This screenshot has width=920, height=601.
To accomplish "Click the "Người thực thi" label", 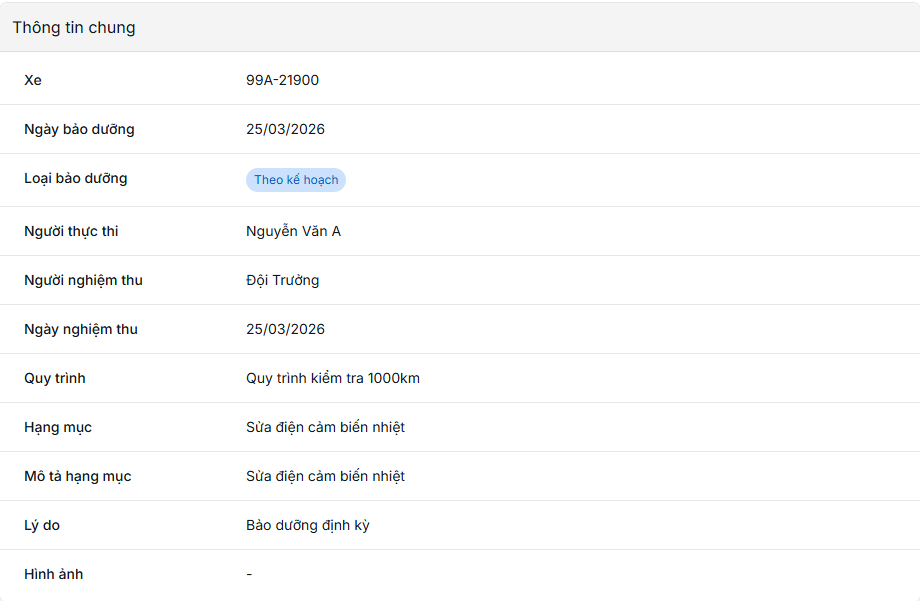I will (x=71, y=231).
